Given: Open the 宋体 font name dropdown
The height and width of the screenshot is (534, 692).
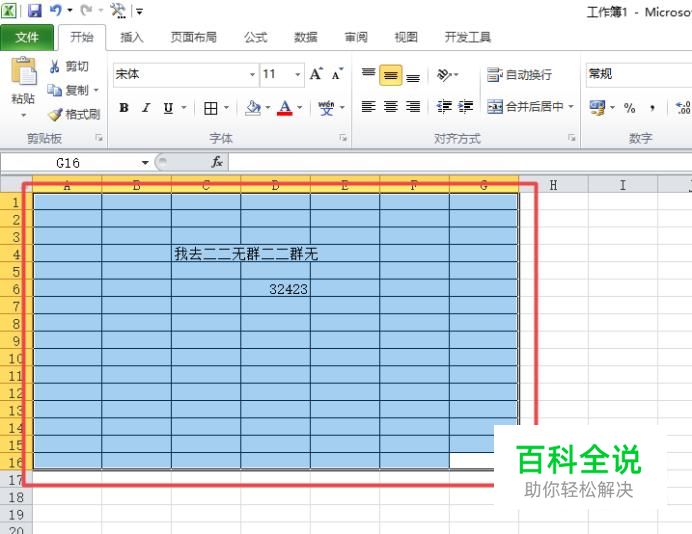Looking at the screenshot, I should (252, 74).
